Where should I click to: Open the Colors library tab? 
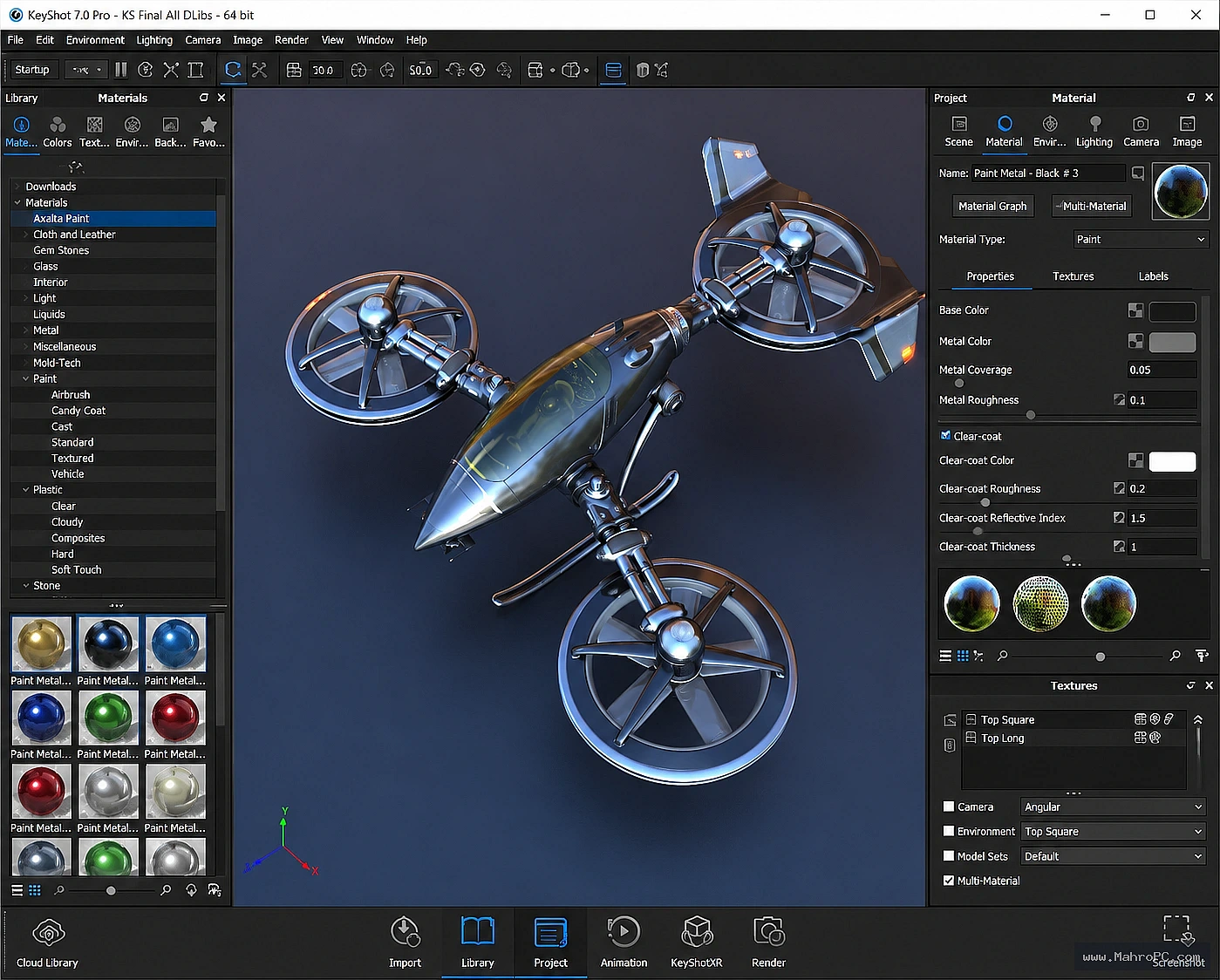pos(58,132)
